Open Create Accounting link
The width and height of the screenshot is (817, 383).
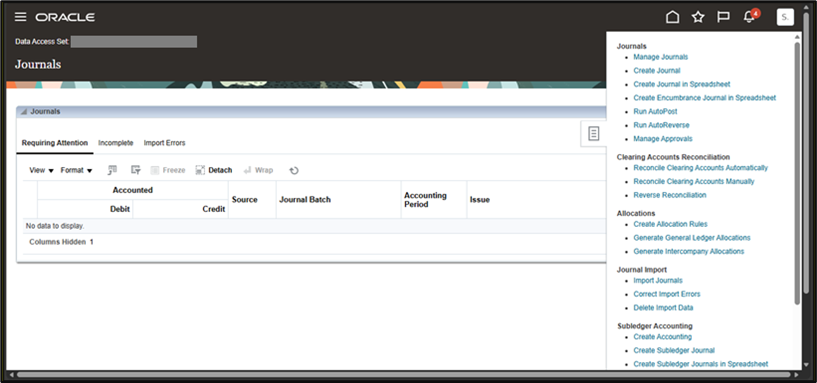662,337
